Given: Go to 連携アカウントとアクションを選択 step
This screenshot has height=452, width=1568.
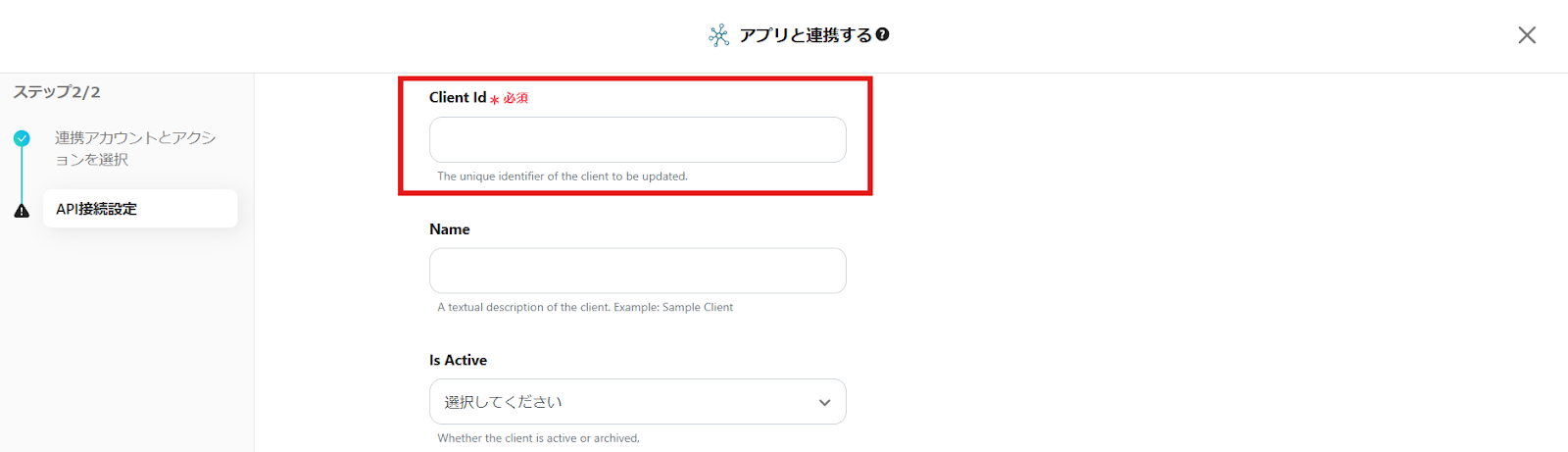Looking at the screenshot, I should point(135,148).
